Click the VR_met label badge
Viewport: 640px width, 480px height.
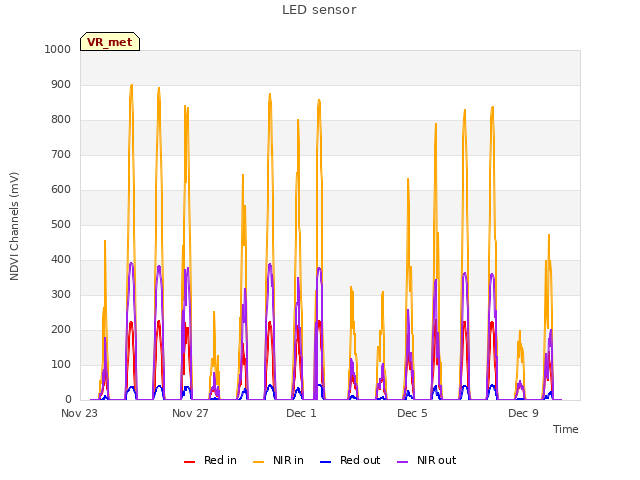point(110,42)
